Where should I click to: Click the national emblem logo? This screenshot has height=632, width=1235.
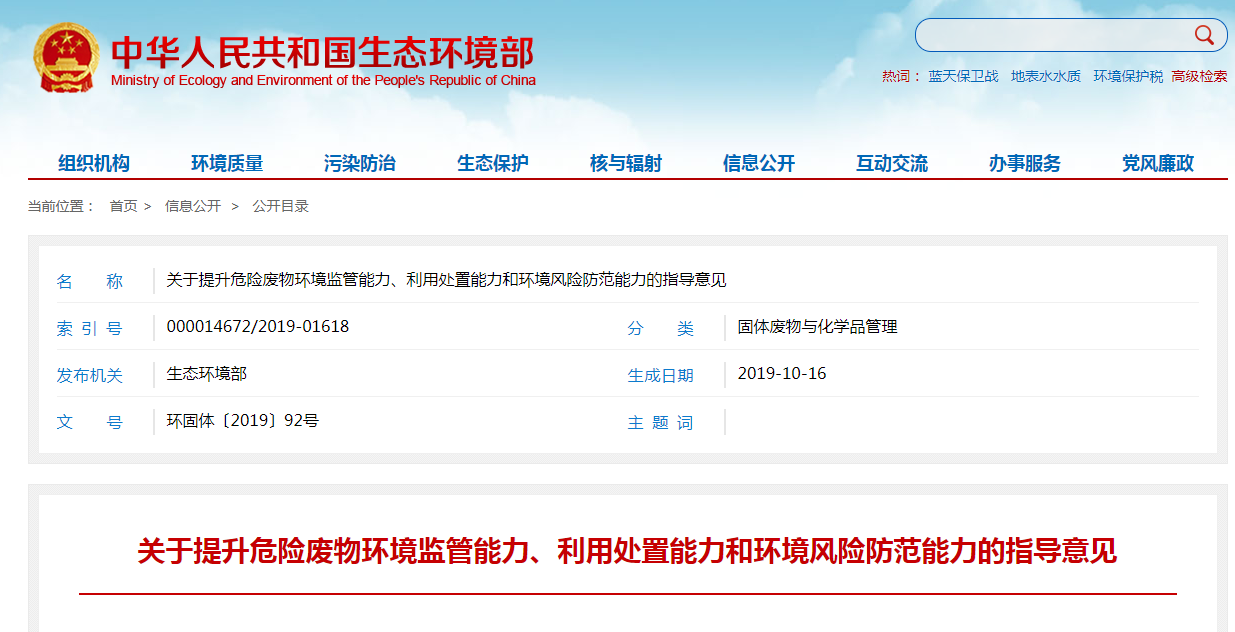pyautogui.click(x=65, y=58)
